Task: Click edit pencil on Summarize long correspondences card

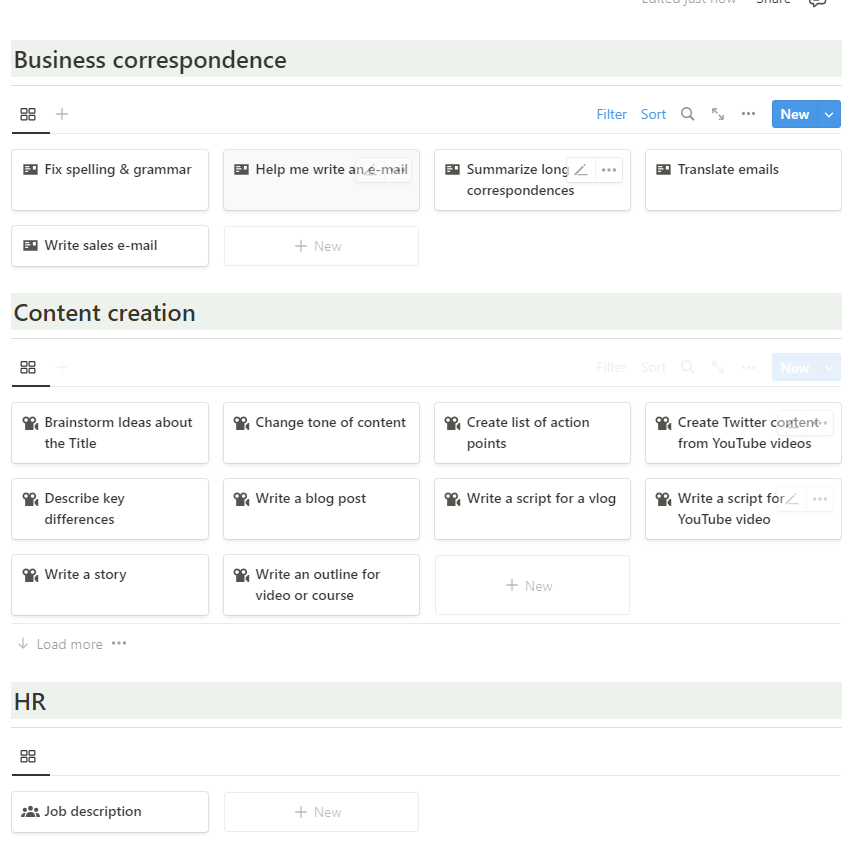Action: [581, 170]
